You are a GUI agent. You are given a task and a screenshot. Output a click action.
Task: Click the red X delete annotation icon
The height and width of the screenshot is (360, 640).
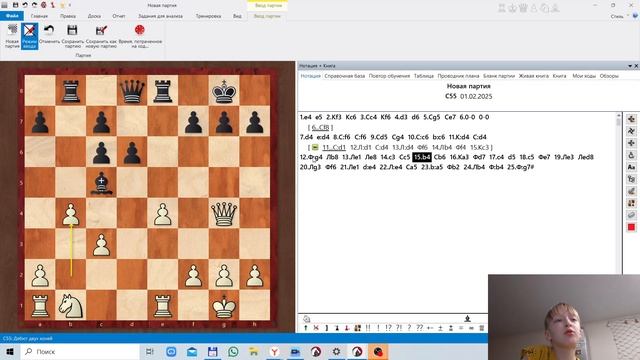point(316,328)
